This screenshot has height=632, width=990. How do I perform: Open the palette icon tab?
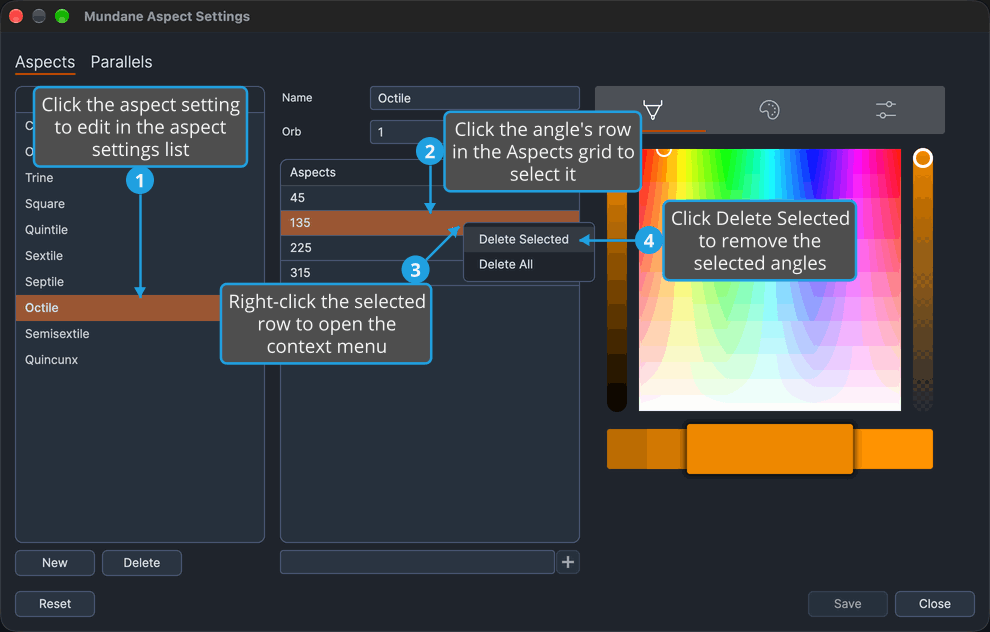(769, 110)
